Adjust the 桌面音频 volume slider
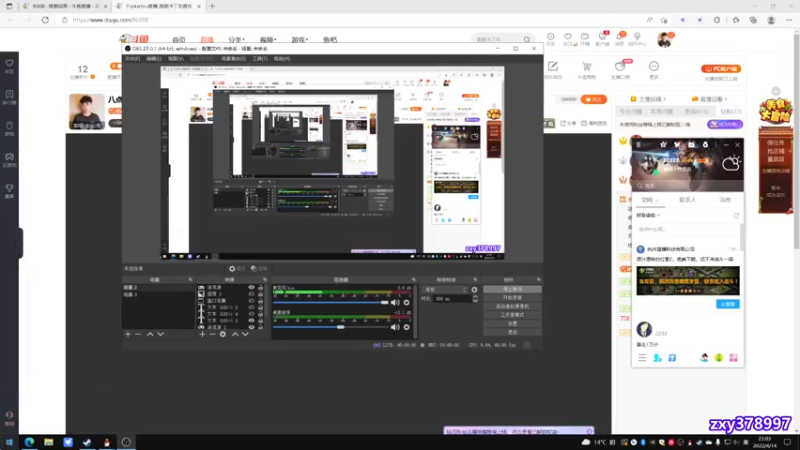The width and height of the screenshot is (800, 450). pos(331,327)
